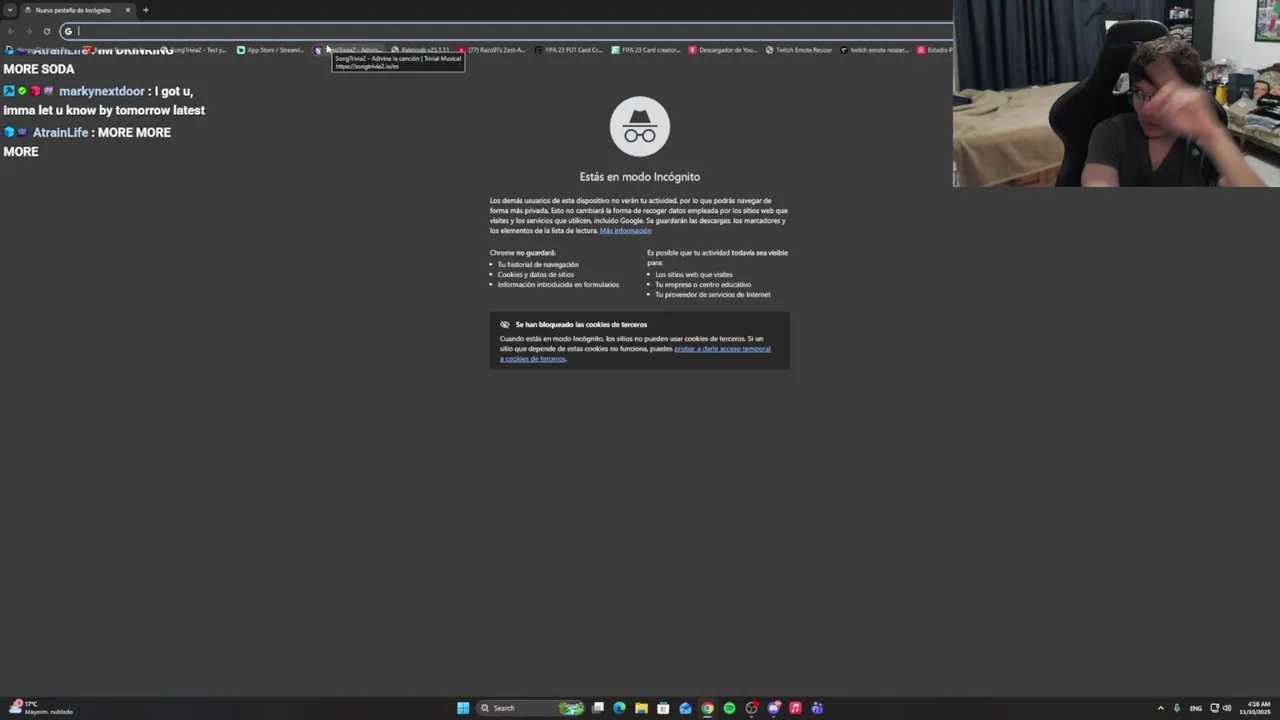
Task: Open the Paletools bookmark
Action: tap(420, 50)
